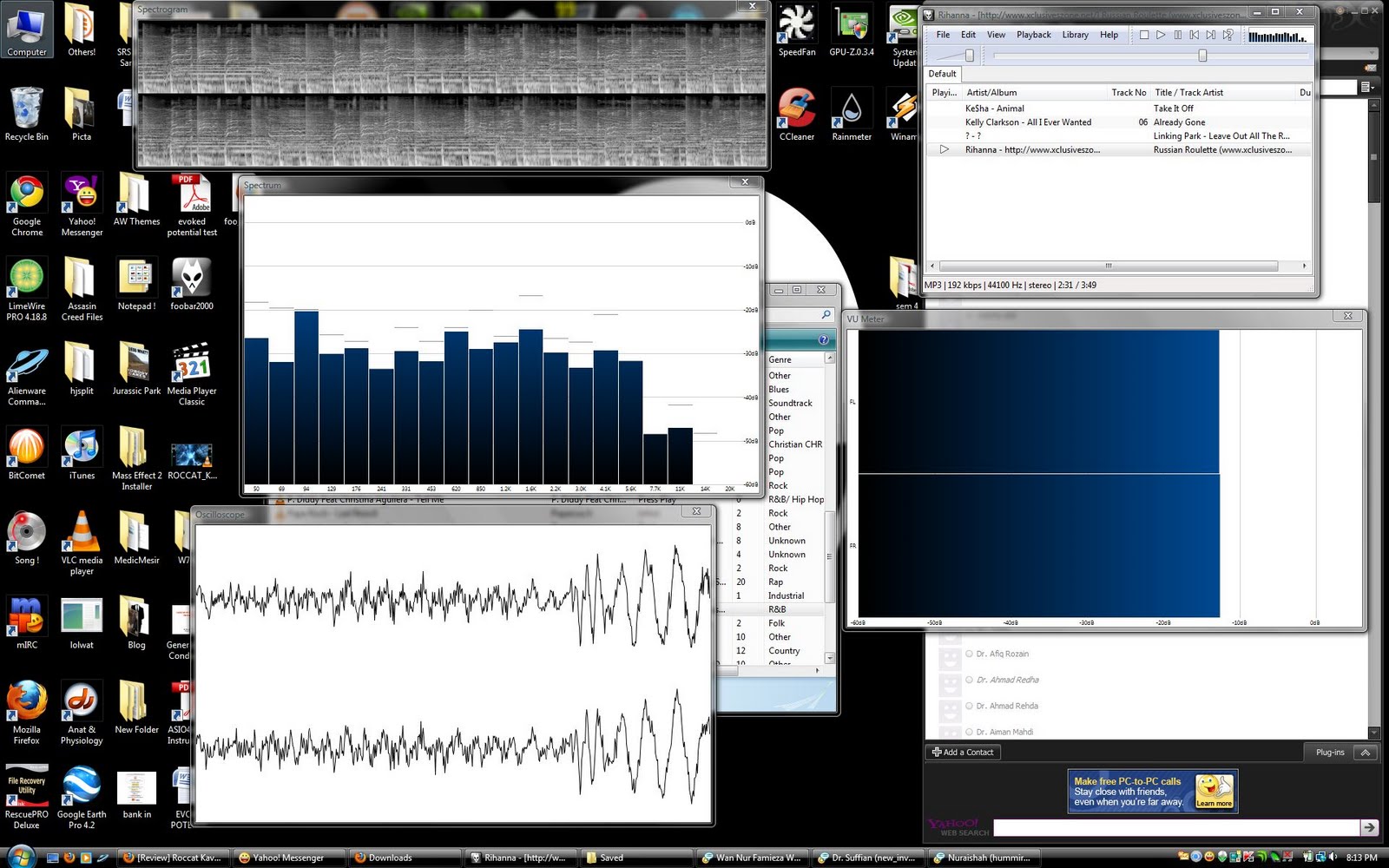Click Add a Contact in Yahoo Messenger
The image size is (1389, 868).
[963, 753]
